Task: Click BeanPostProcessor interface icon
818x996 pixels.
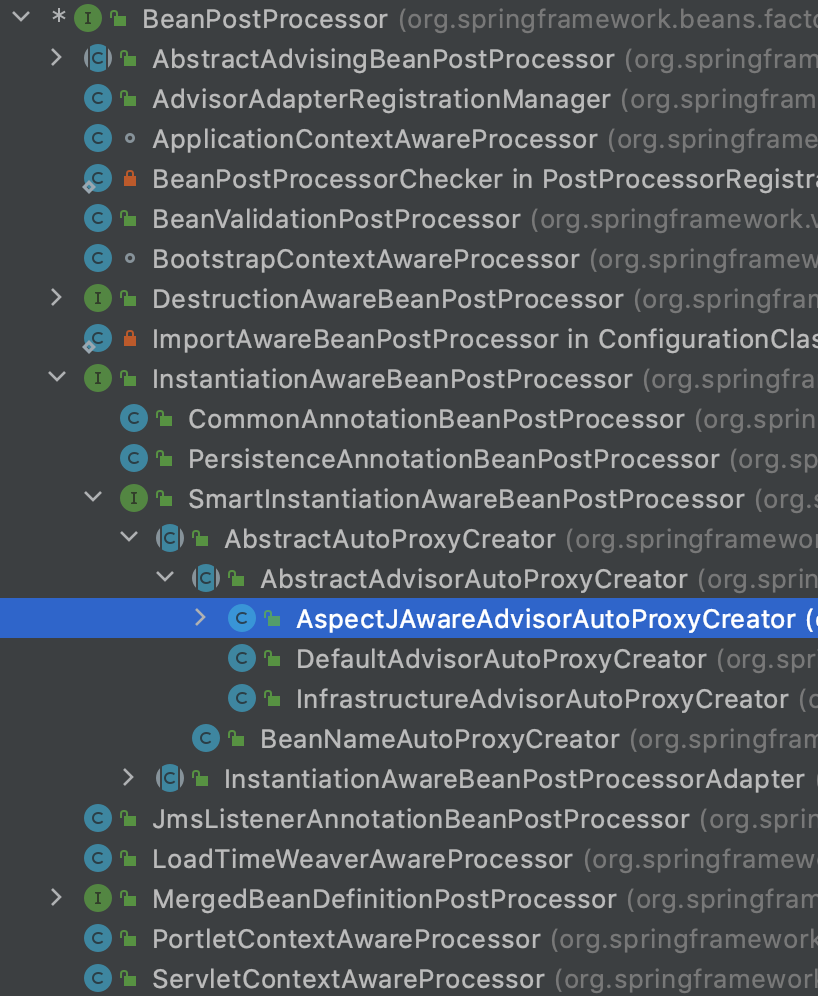Action: click(88, 18)
